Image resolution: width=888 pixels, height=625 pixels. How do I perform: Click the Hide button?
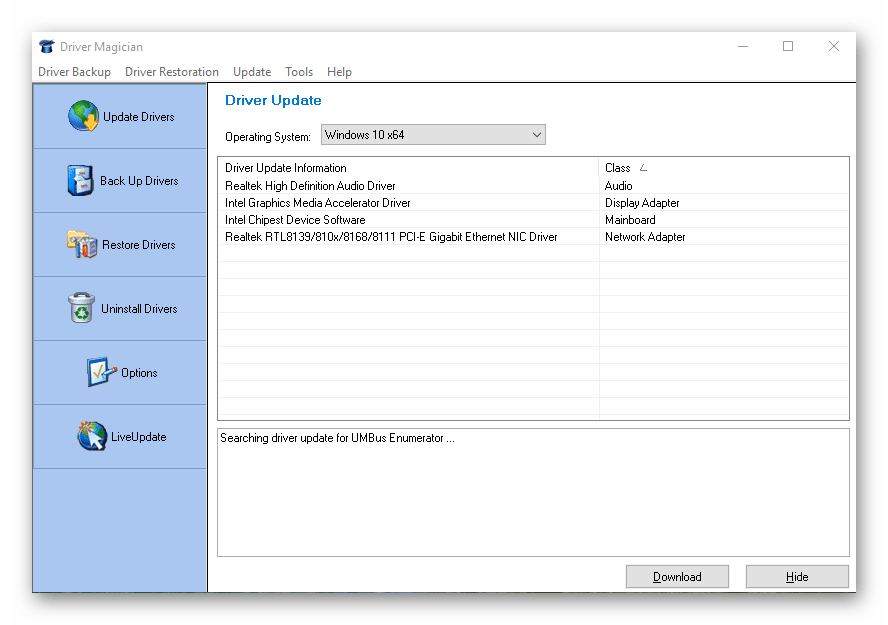[x=797, y=576]
